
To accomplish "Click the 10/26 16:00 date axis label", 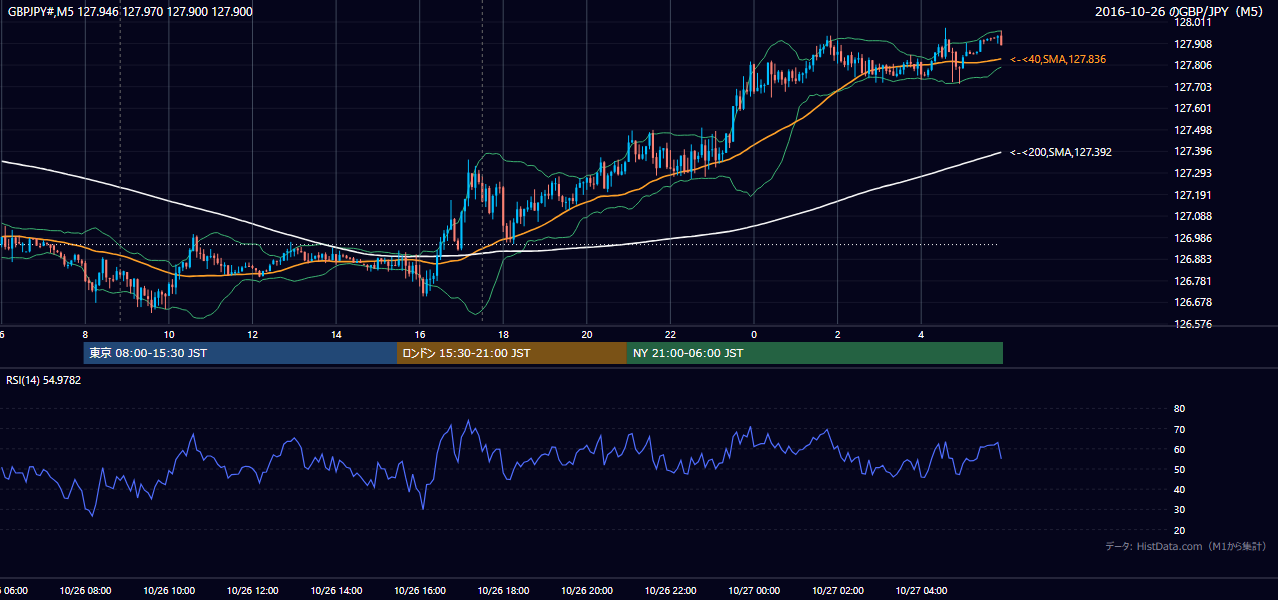I will pyautogui.click(x=419, y=591).
